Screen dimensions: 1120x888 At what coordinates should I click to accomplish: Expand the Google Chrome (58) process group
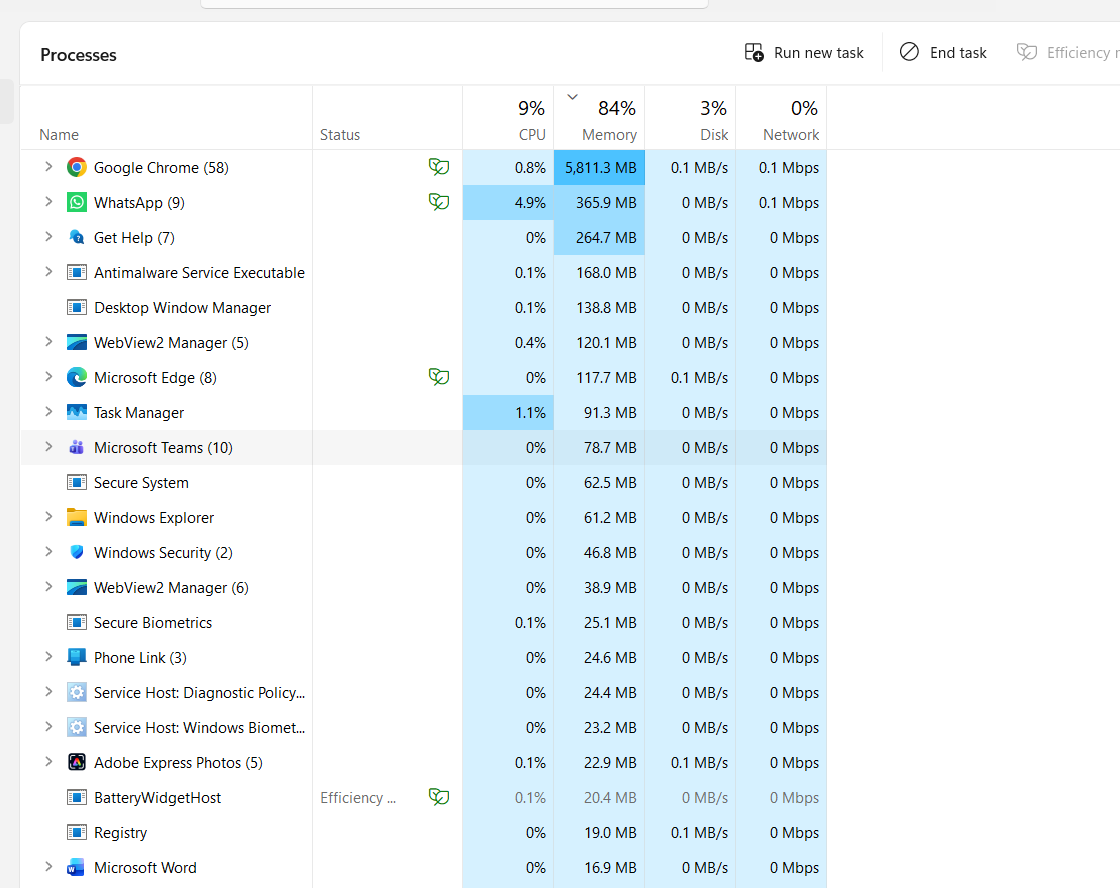coord(49,166)
